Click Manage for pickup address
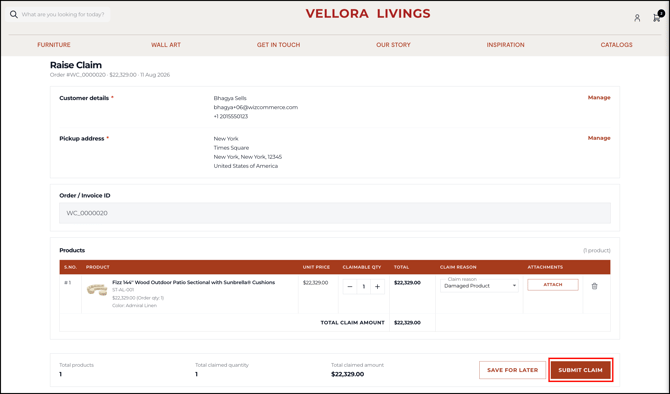 tap(599, 138)
